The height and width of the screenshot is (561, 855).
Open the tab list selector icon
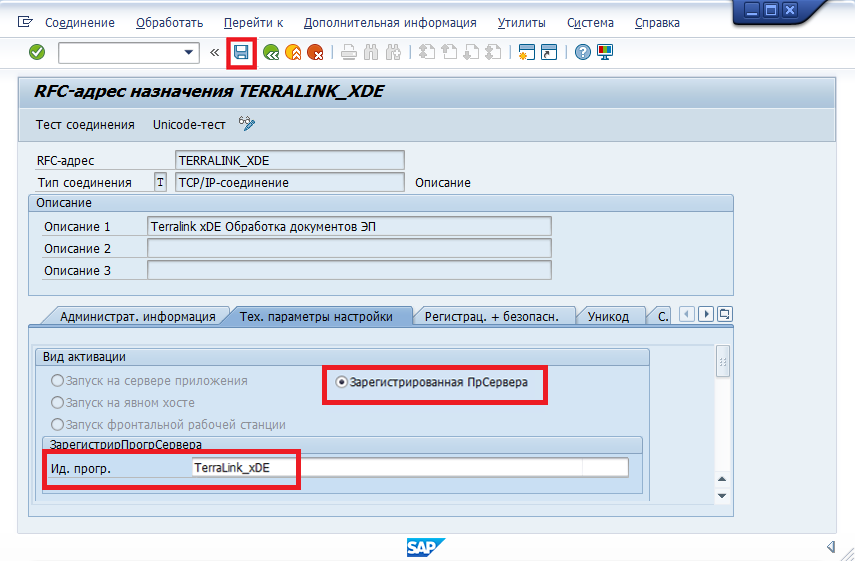pyautogui.click(x=725, y=314)
